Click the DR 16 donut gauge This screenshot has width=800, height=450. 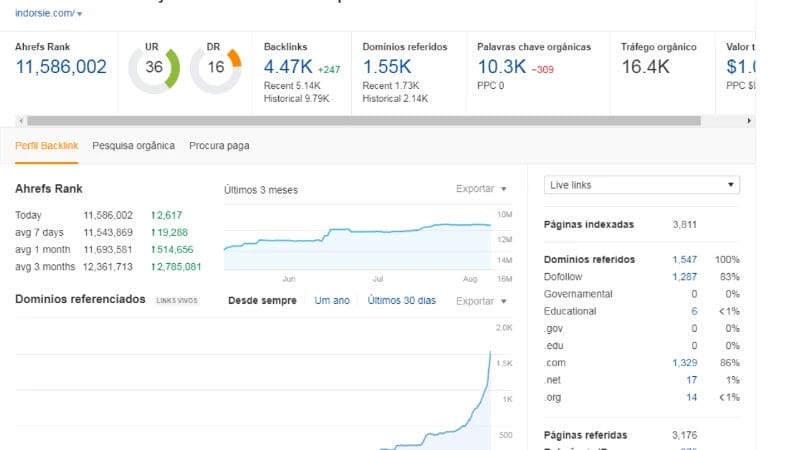[216, 68]
